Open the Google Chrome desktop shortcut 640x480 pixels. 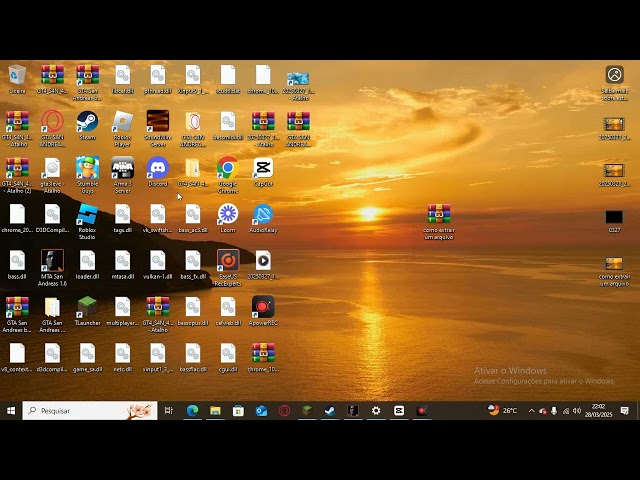[x=228, y=175]
